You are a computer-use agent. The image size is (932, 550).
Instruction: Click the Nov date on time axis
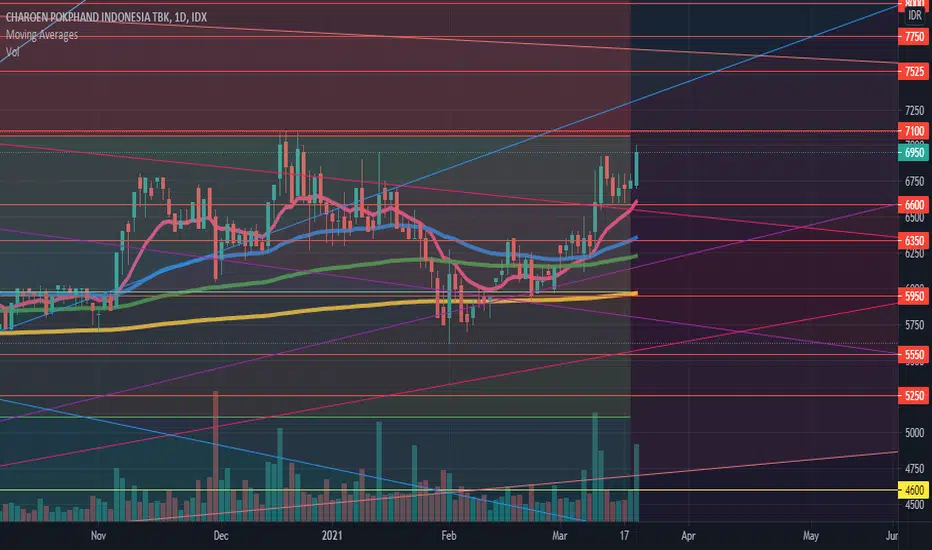coord(98,536)
